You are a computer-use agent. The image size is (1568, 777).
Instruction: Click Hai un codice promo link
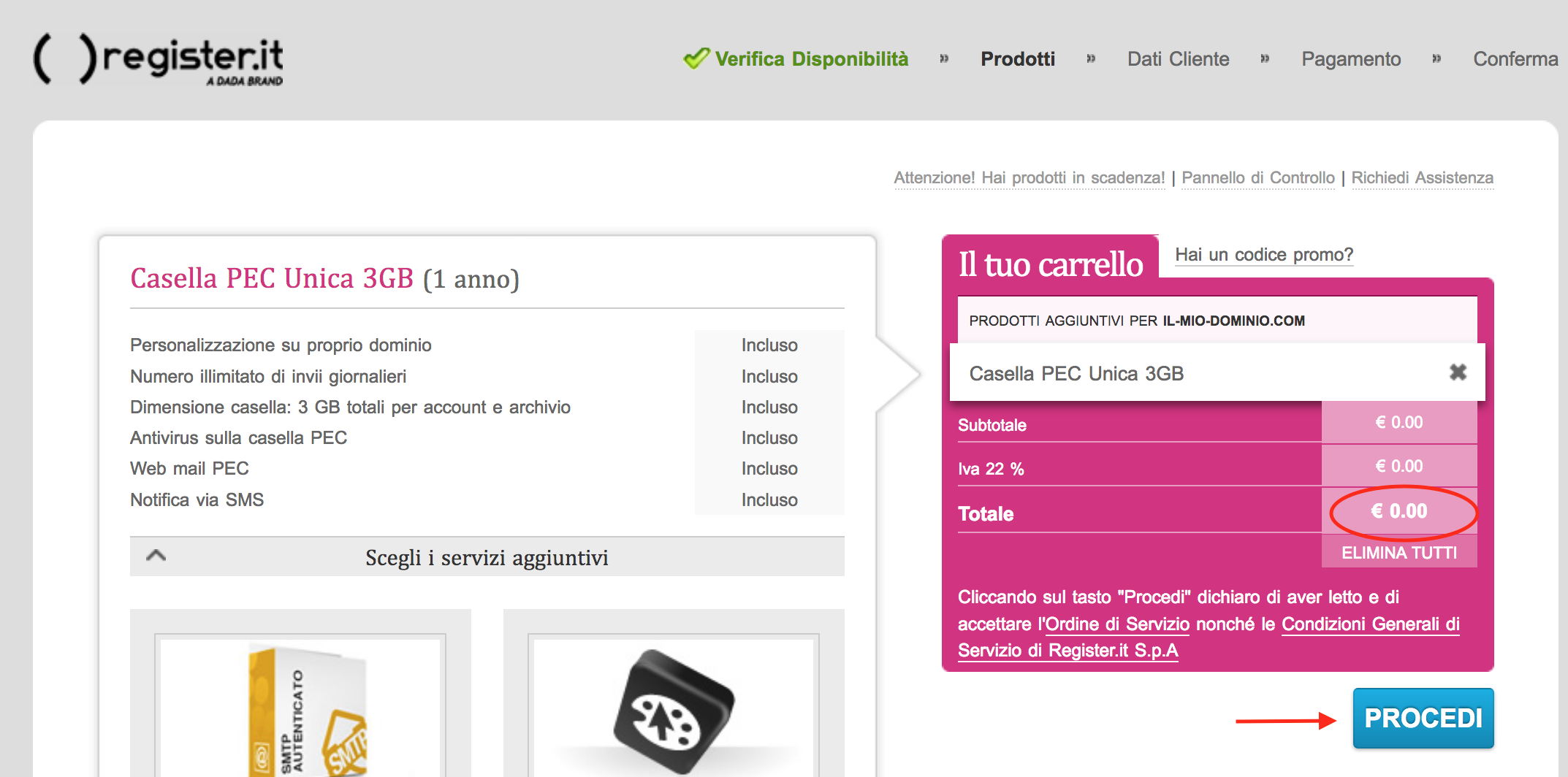tap(1264, 255)
